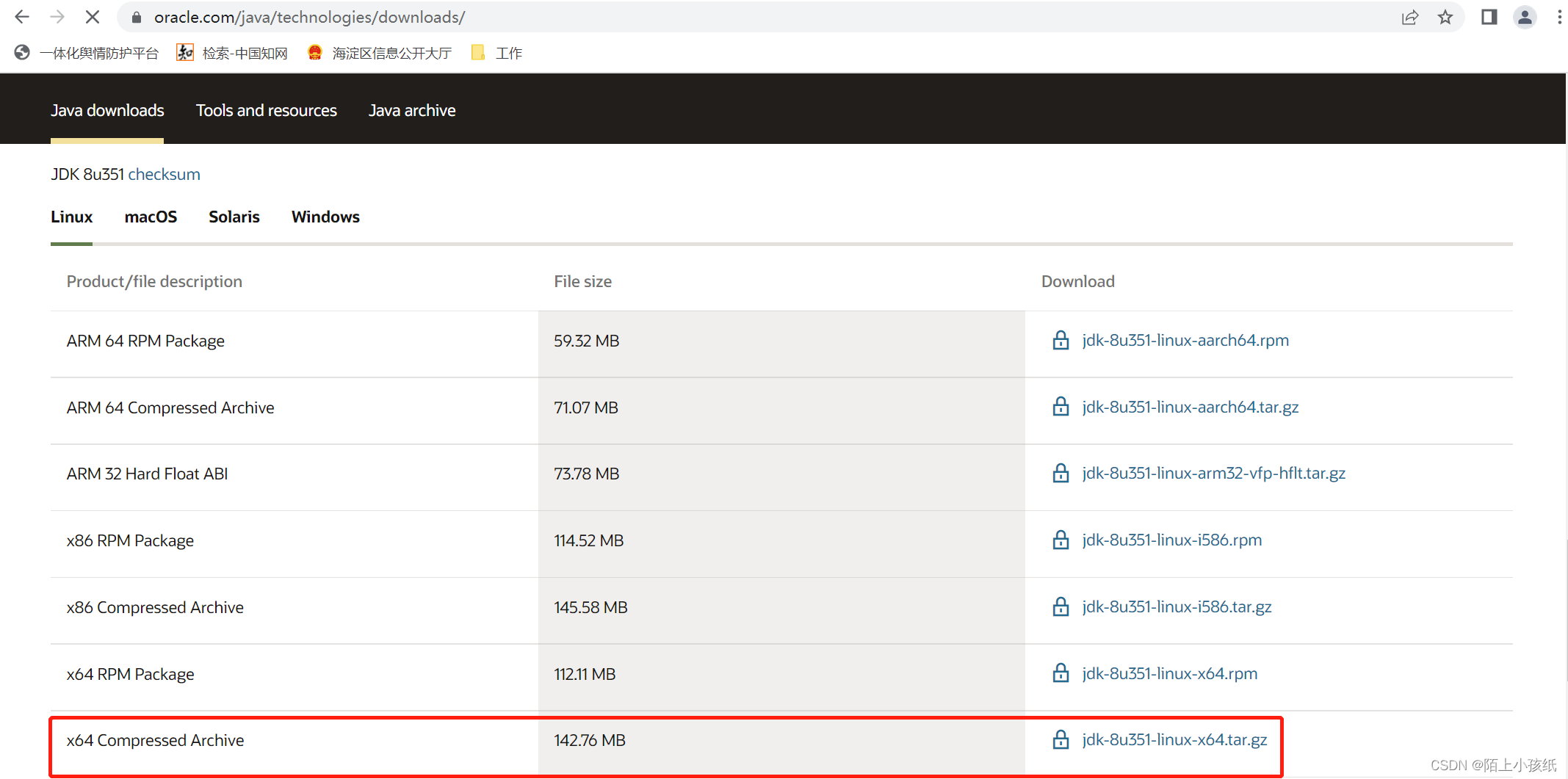Click lock icon beside aarch64.tar.gz download
This screenshot has width=1568, height=779.
(1061, 406)
